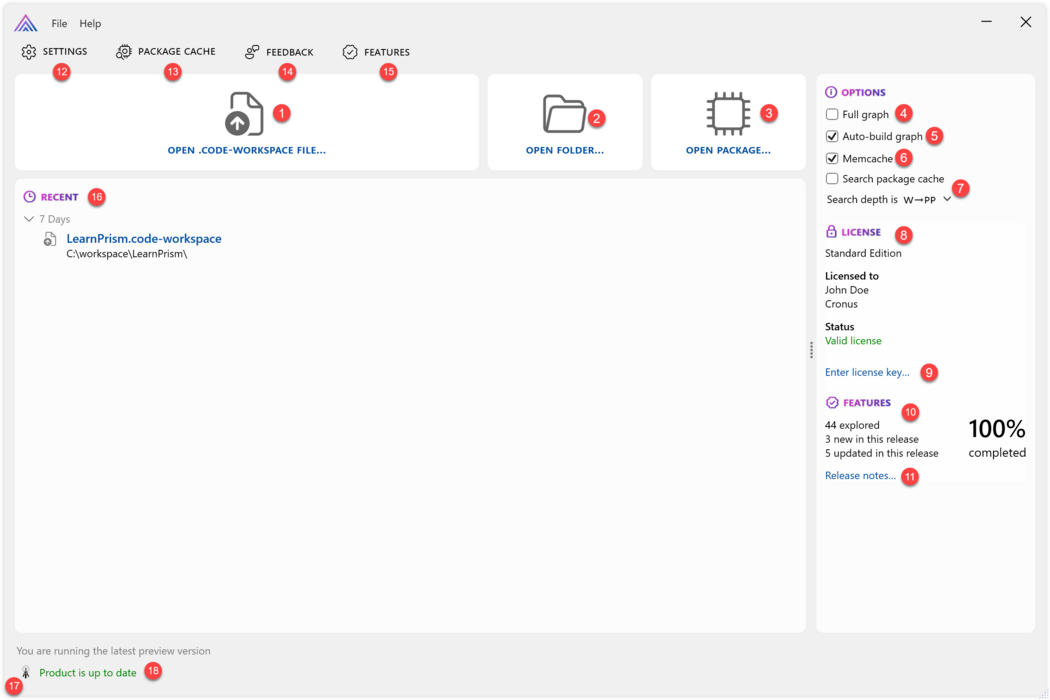
Task: Click the OPEN FOLDER... button
Action: (x=565, y=122)
